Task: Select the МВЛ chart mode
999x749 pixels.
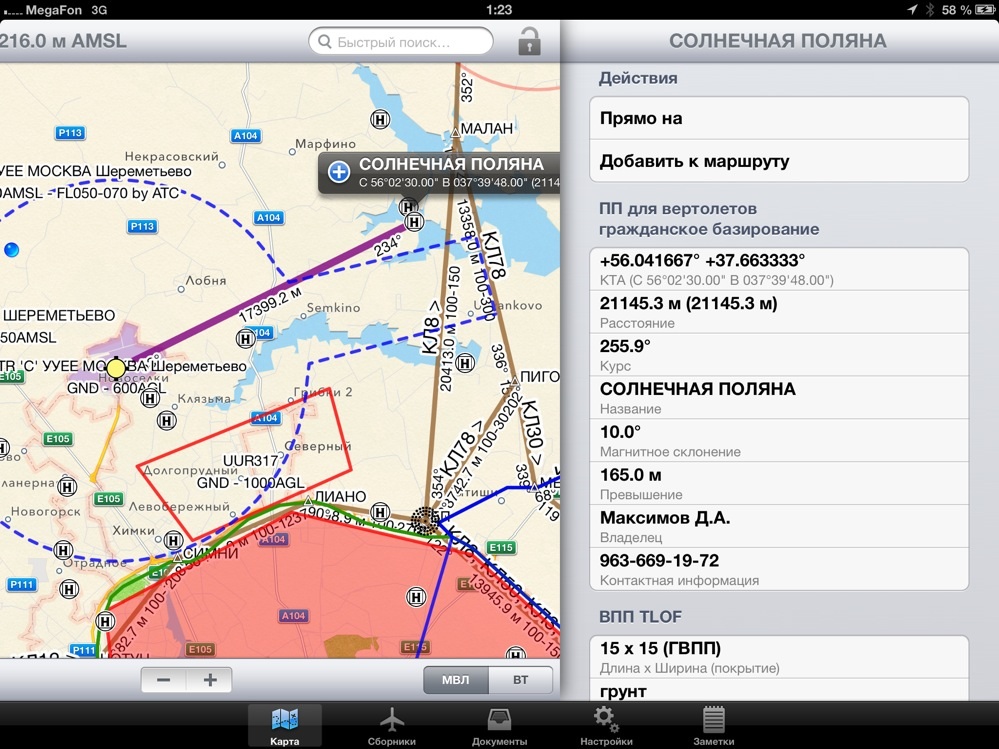Action: (456, 680)
